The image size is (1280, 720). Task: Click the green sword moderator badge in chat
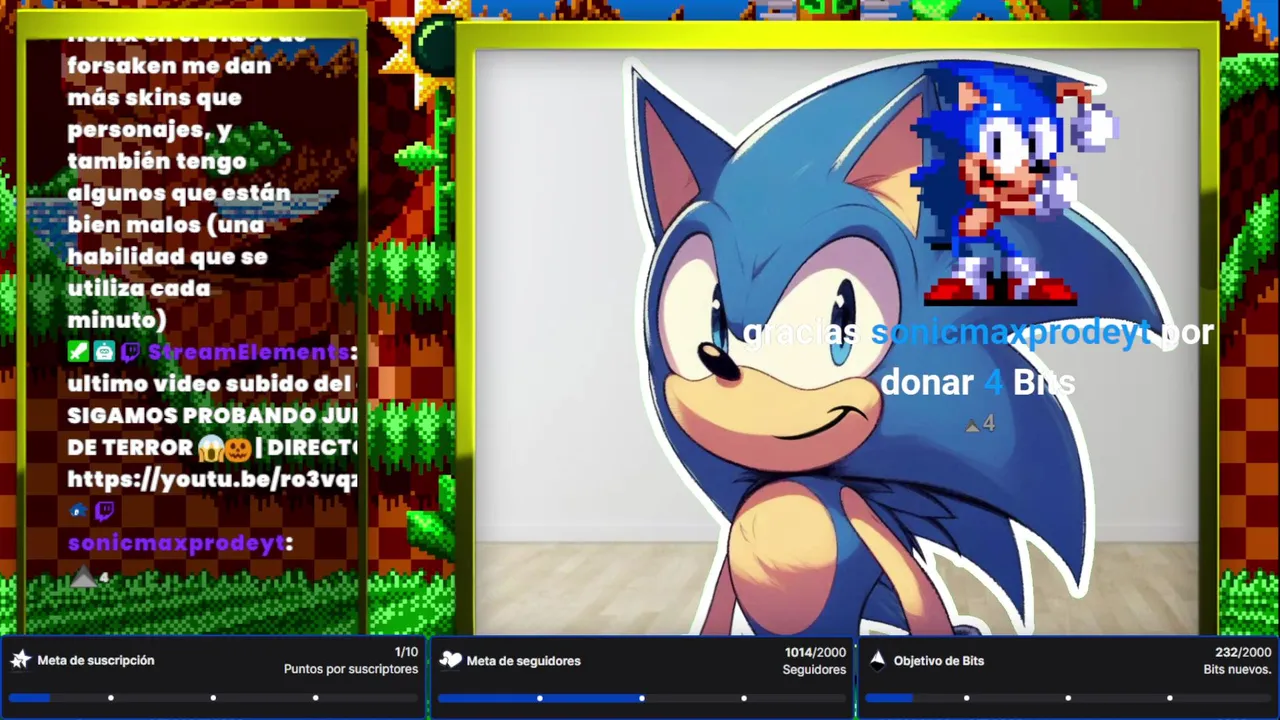click(x=79, y=351)
